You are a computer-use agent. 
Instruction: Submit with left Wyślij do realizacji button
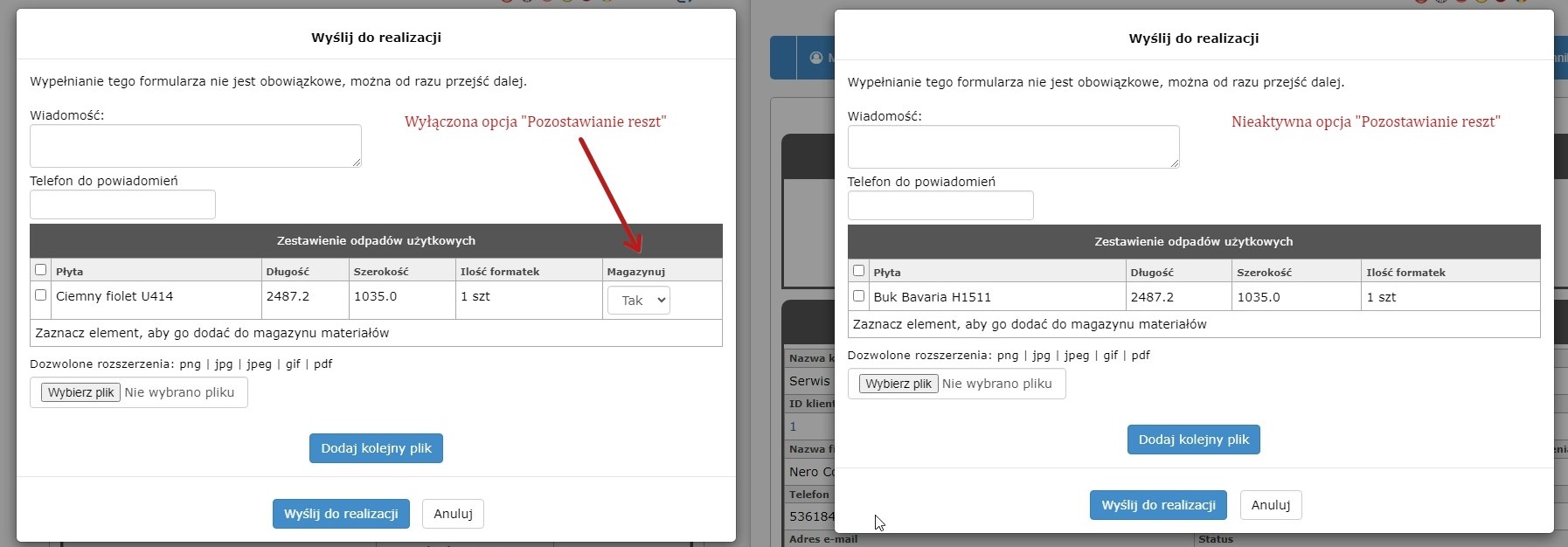341,514
